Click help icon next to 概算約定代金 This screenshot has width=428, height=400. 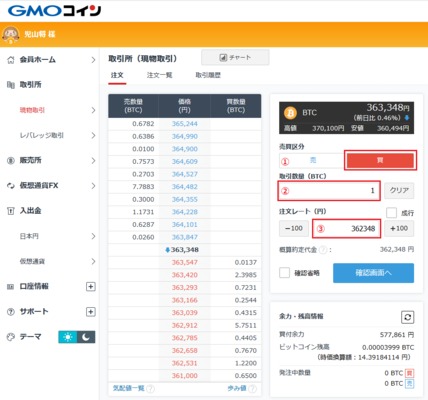[x=323, y=250]
